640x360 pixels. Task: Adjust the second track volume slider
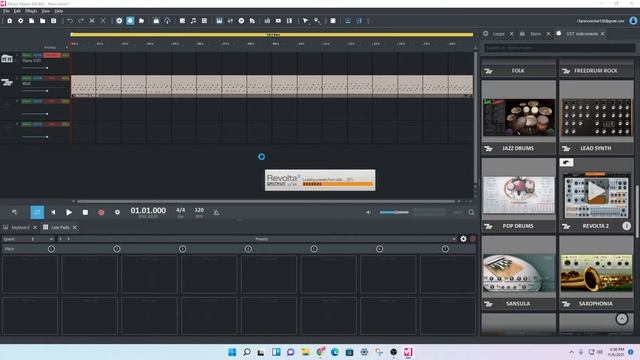pos(35,90)
